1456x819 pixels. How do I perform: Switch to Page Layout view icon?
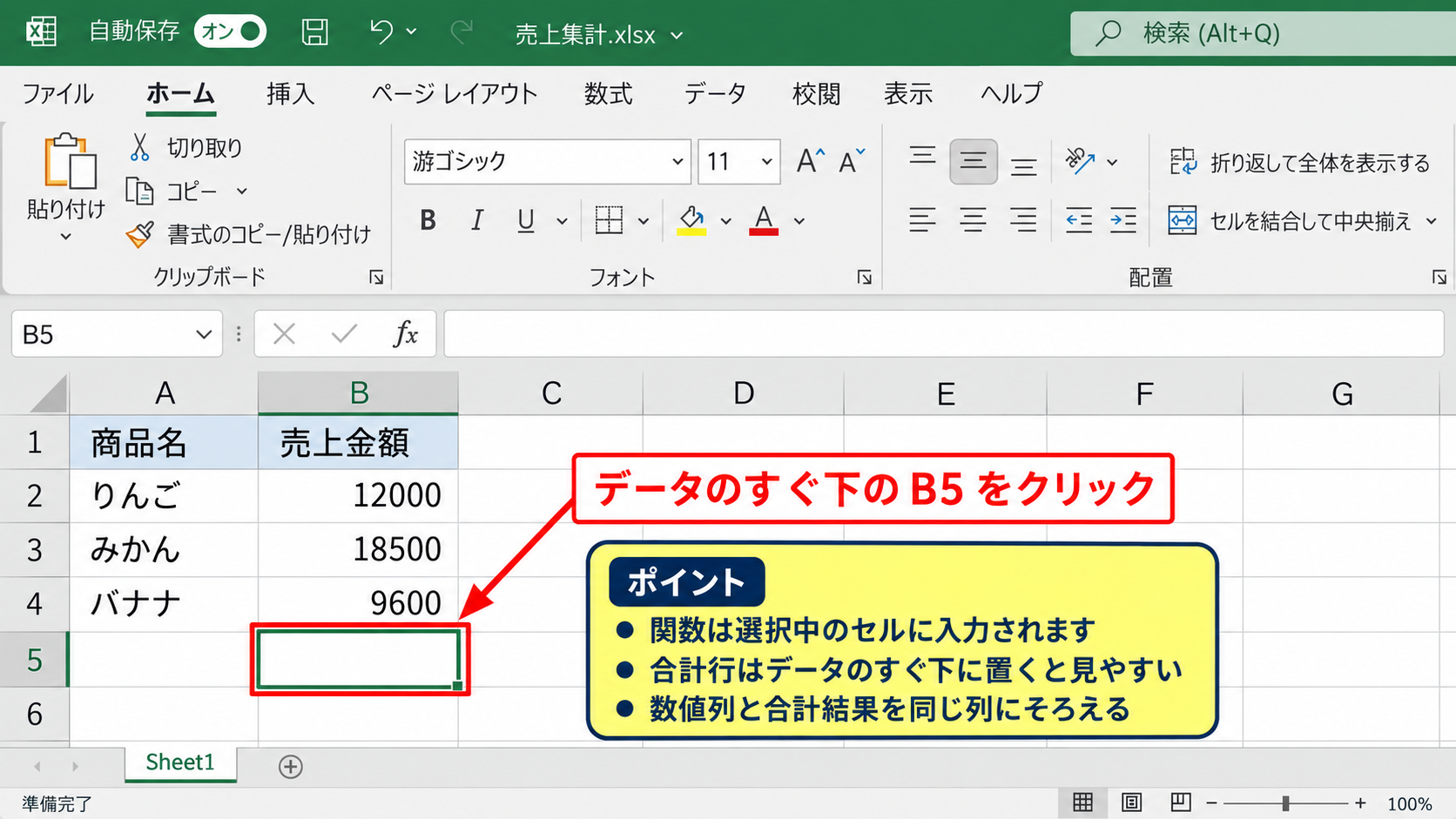[x=1131, y=802]
